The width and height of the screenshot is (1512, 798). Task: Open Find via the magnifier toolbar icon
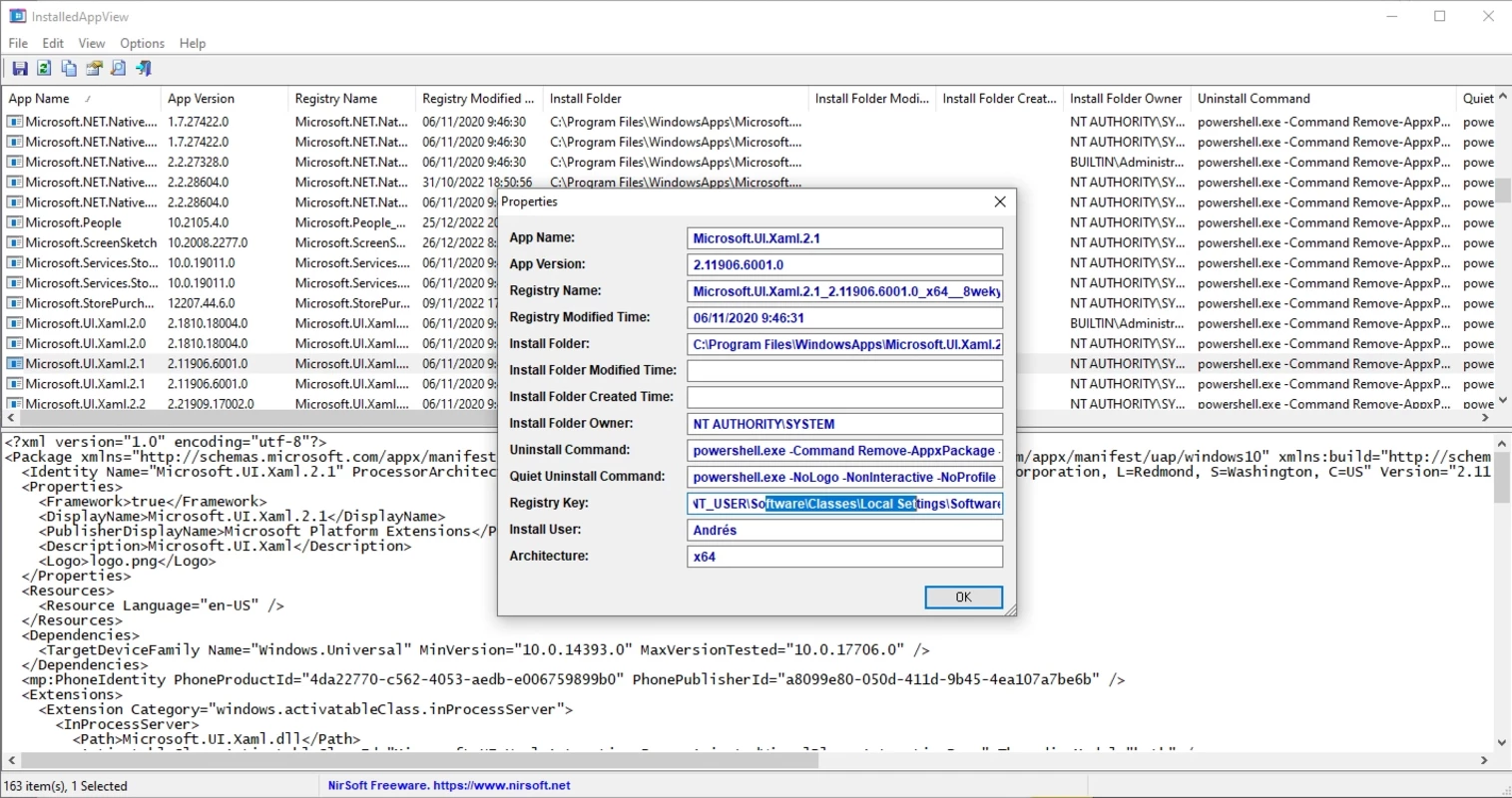(x=119, y=69)
